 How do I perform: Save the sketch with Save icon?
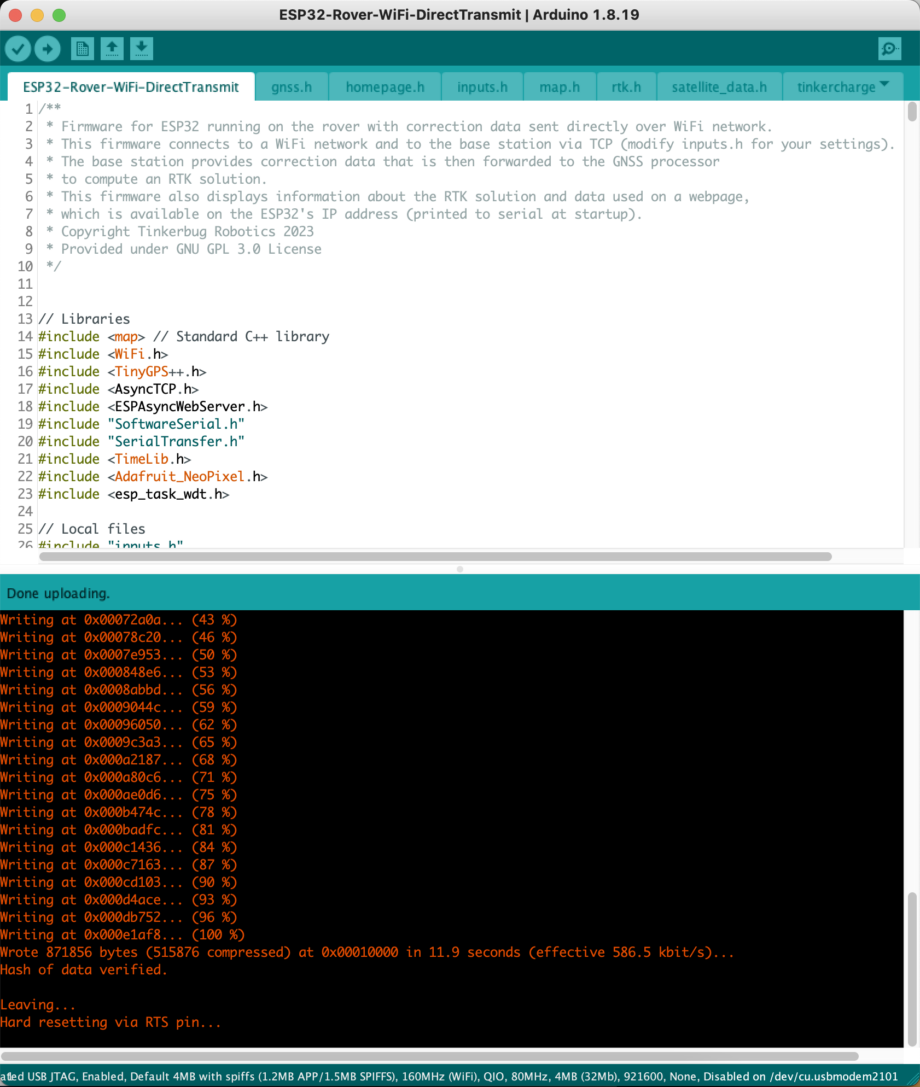pos(141,48)
